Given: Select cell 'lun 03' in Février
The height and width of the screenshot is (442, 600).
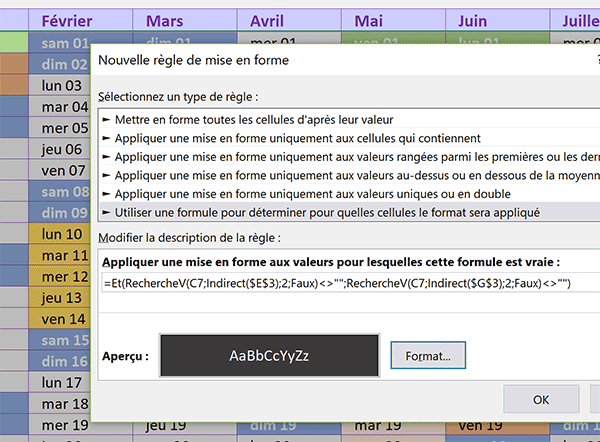Looking at the screenshot, I should tap(60, 85).
